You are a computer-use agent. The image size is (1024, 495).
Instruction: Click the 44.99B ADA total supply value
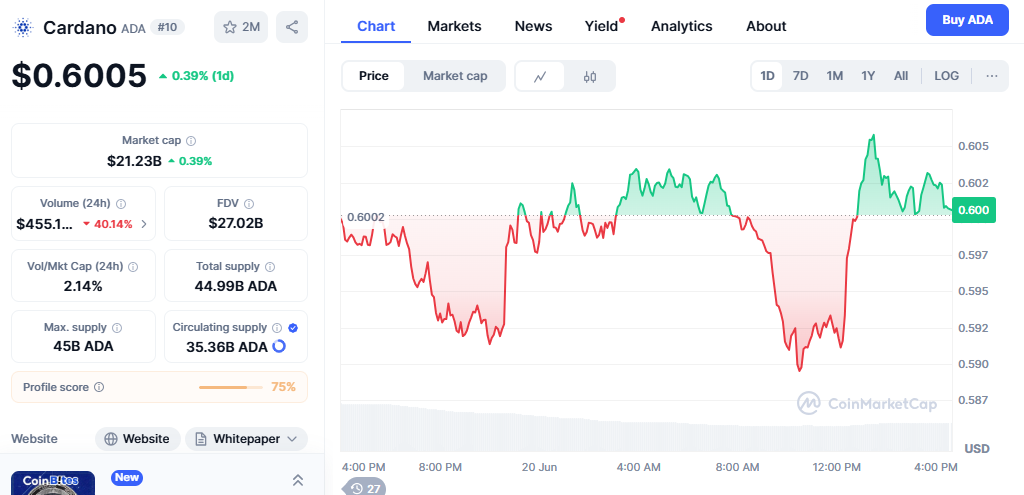click(236, 286)
